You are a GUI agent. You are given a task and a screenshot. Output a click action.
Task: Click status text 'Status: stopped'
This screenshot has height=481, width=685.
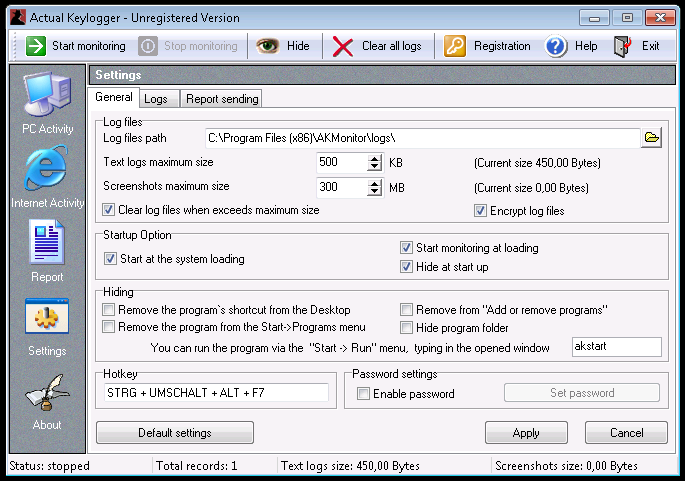pyautogui.click(x=49, y=466)
